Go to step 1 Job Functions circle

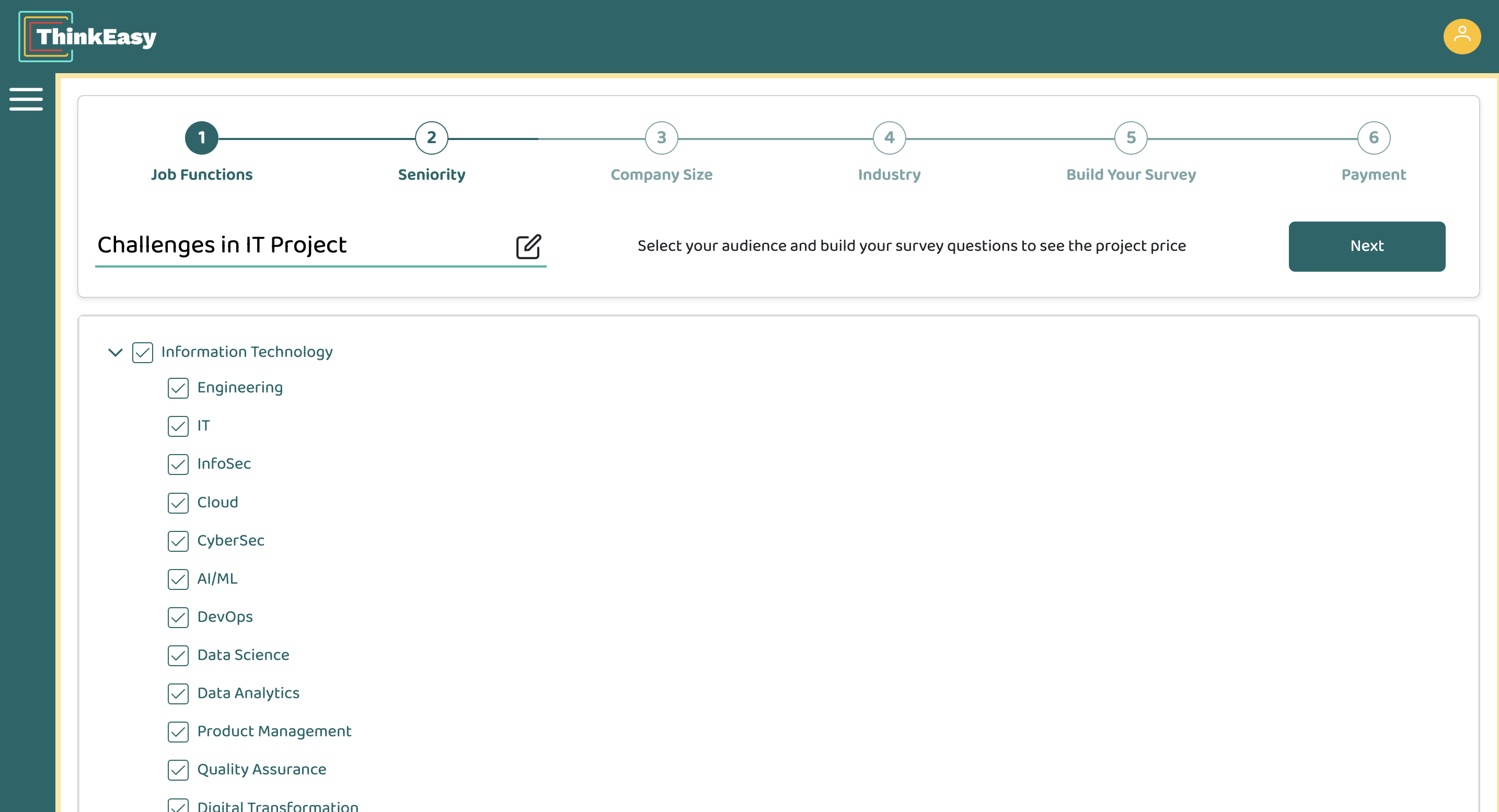tap(201, 138)
